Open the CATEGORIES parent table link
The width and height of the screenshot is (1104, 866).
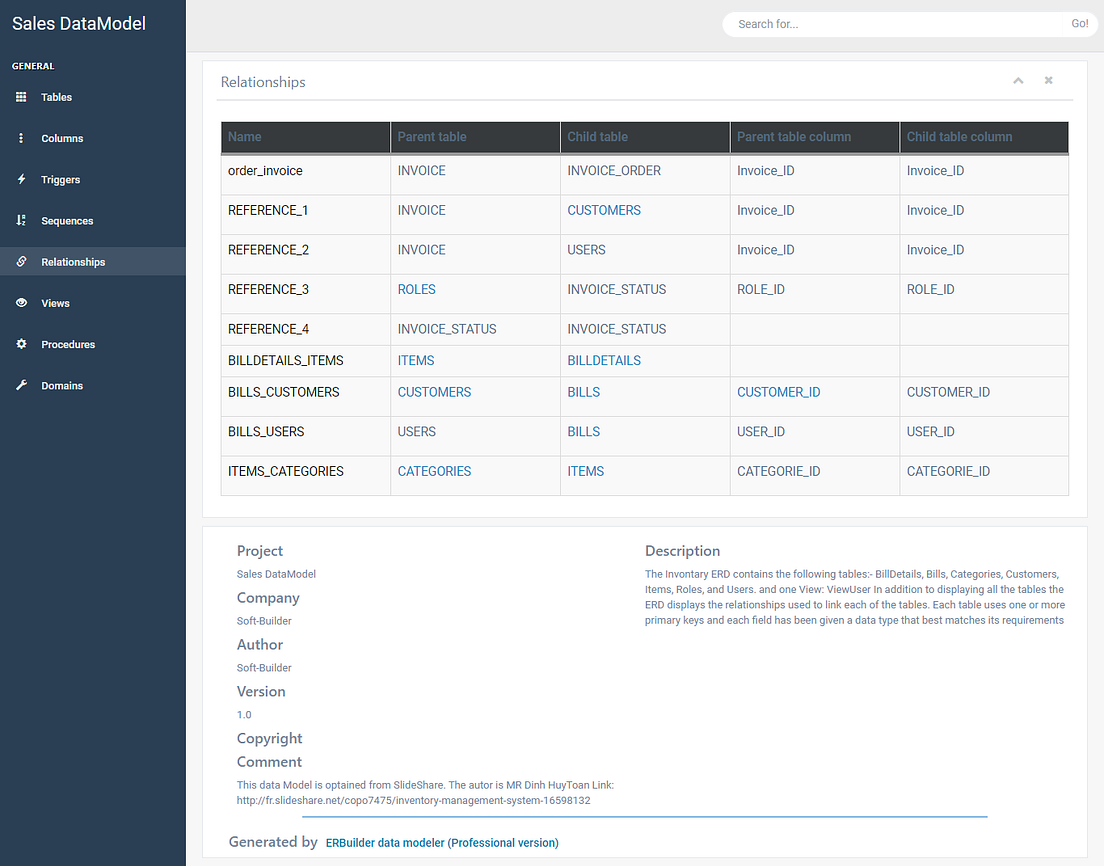click(434, 470)
